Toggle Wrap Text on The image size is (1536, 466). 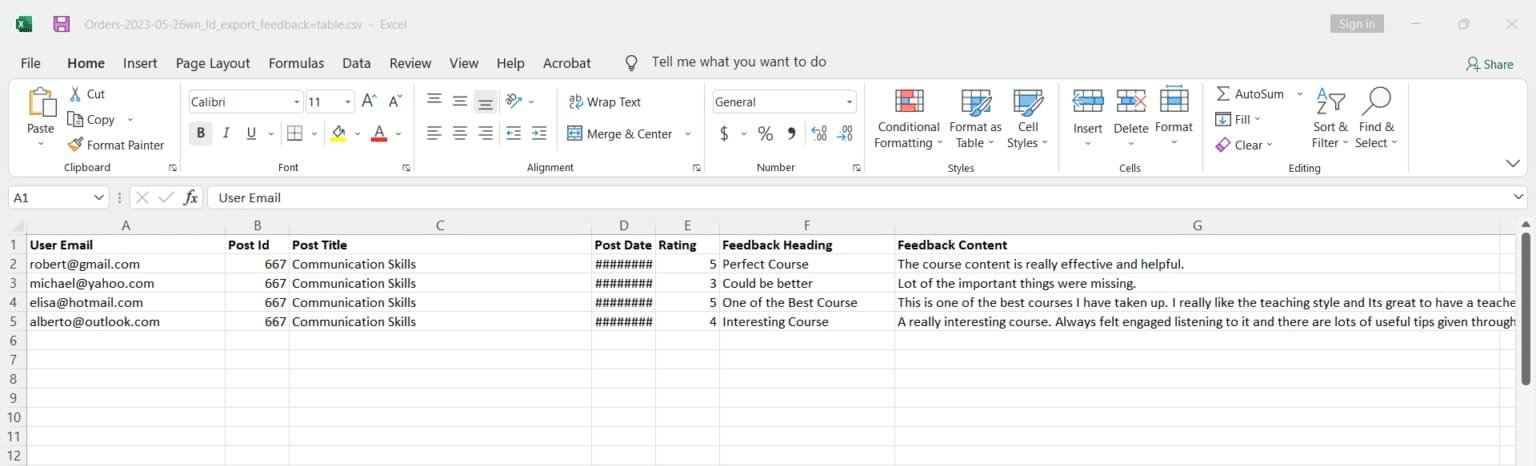click(604, 102)
